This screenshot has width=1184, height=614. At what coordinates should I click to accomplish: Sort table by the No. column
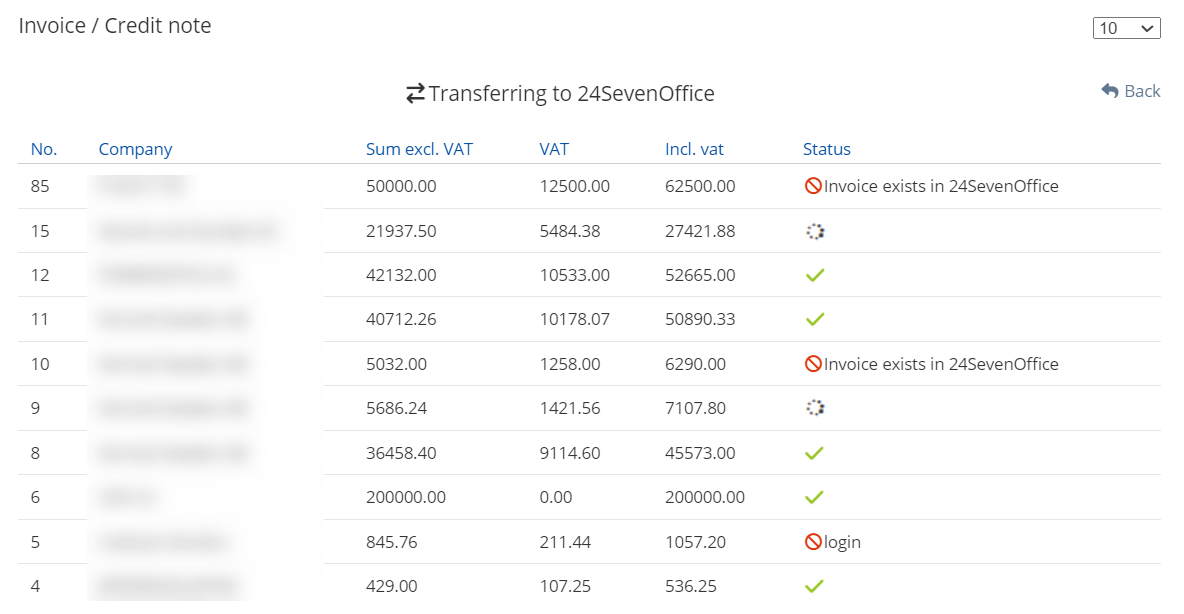[44, 149]
